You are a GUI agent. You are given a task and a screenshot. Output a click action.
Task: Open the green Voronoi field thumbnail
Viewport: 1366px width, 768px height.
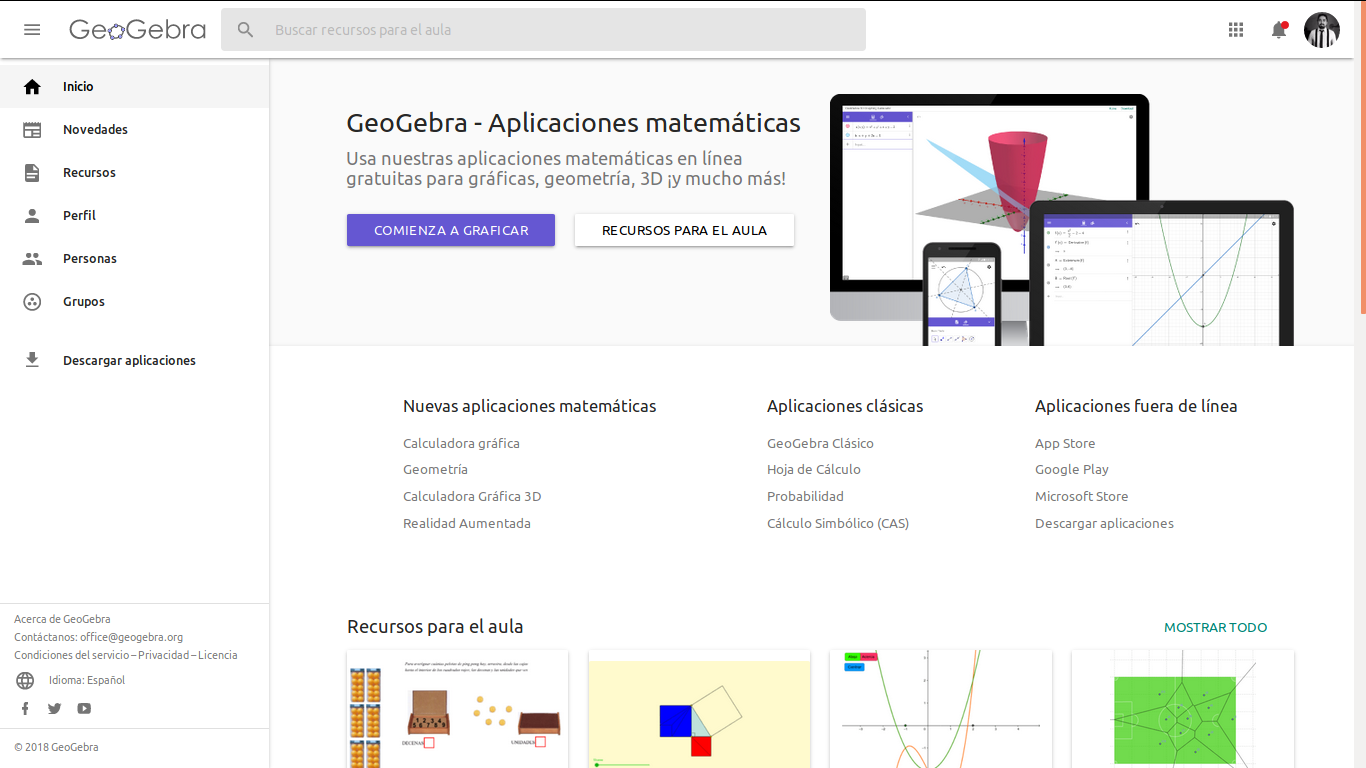(1183, 709)
